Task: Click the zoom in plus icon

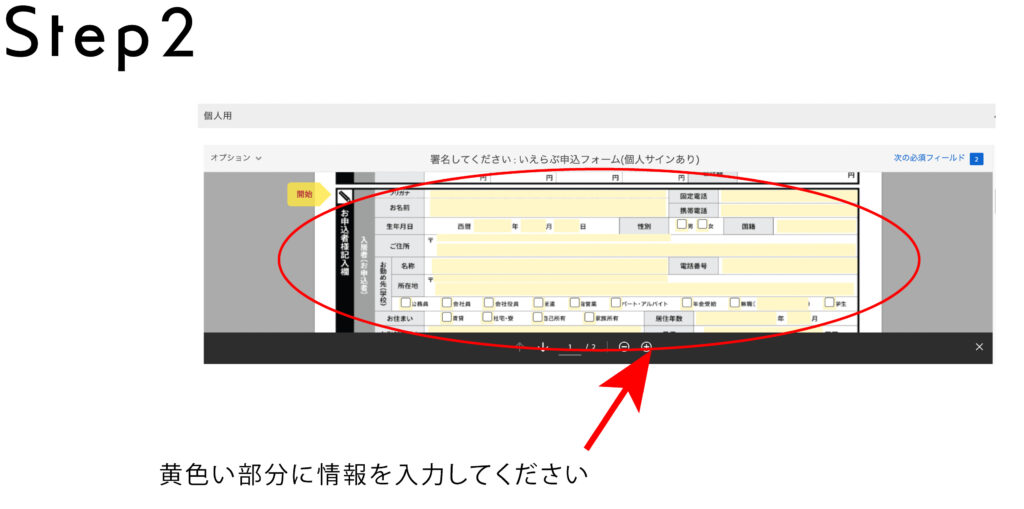Action: (x=646, y=347)
